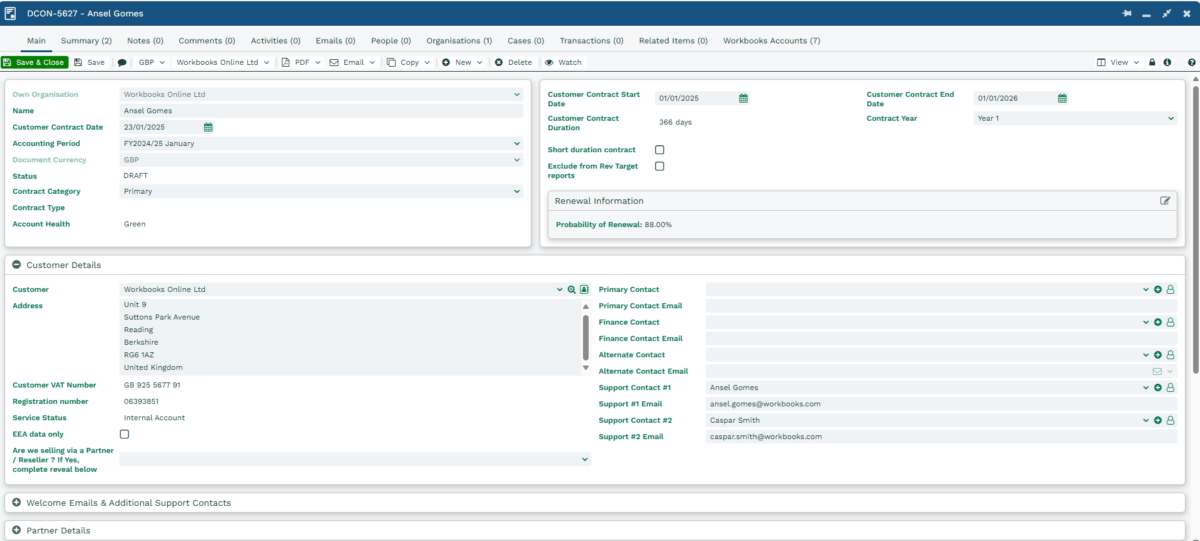This screenshot has height=541, width=1200.
Task: Open calendar picker for Customer Contract Date
Action: click(x=208, y=127)
